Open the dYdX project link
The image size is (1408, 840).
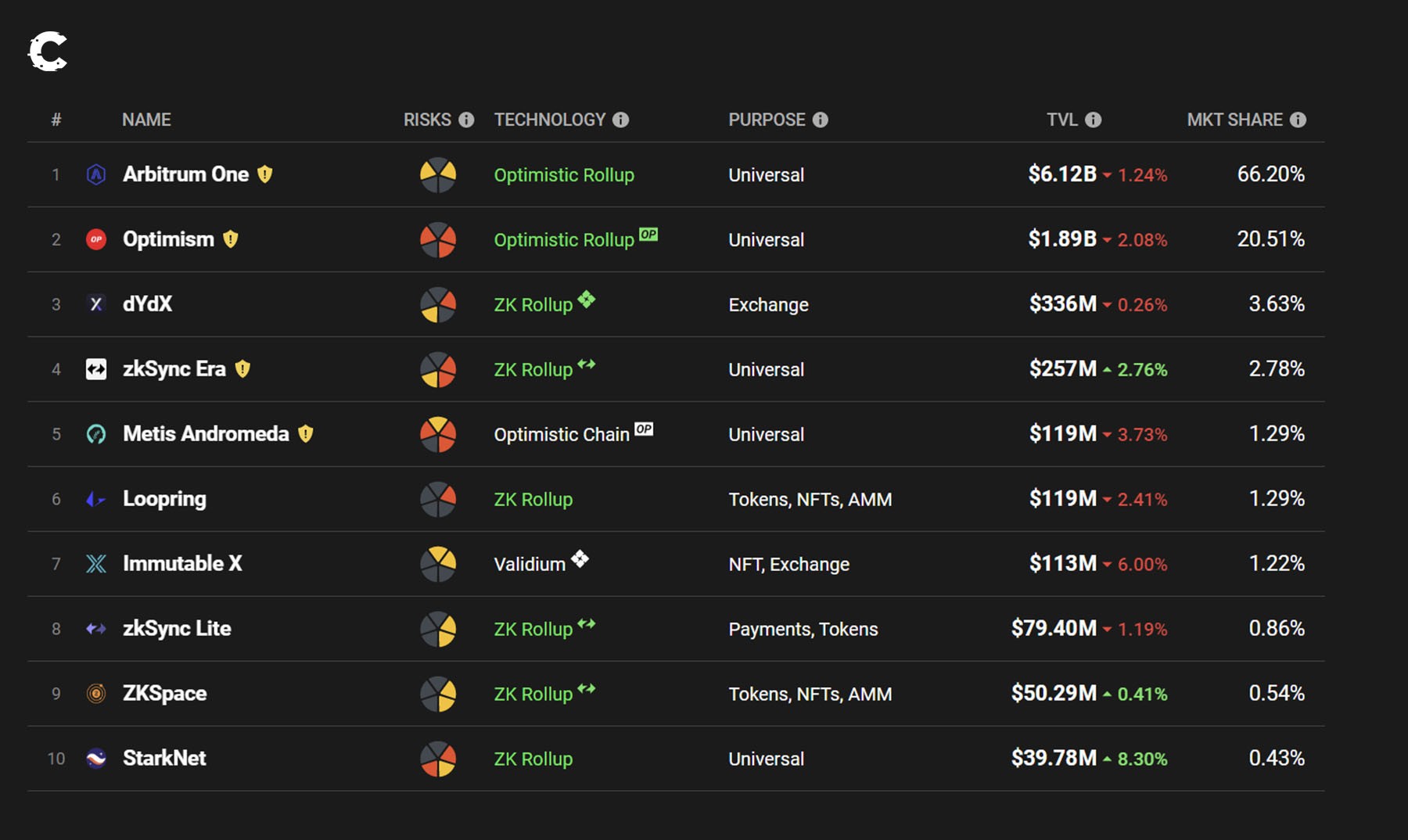(147, 303)
